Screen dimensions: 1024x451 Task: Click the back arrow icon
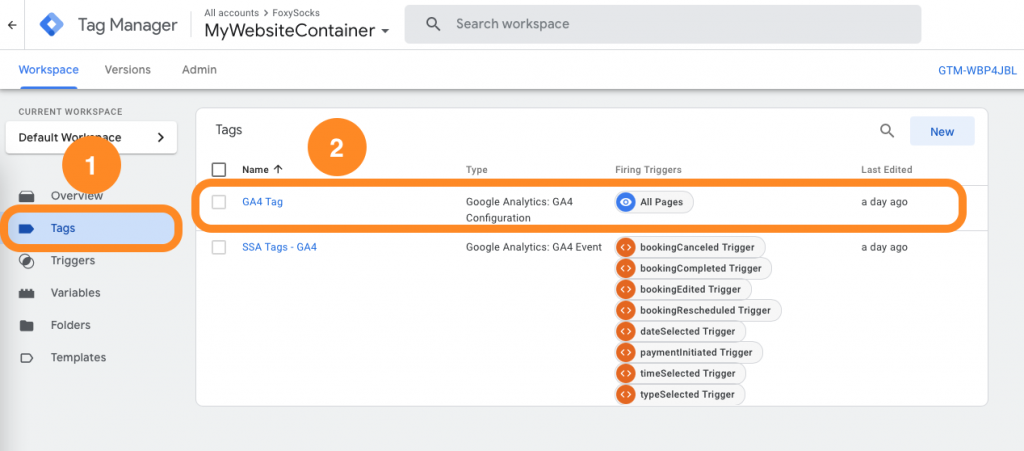pyautogui.click(x=12, y=25)
